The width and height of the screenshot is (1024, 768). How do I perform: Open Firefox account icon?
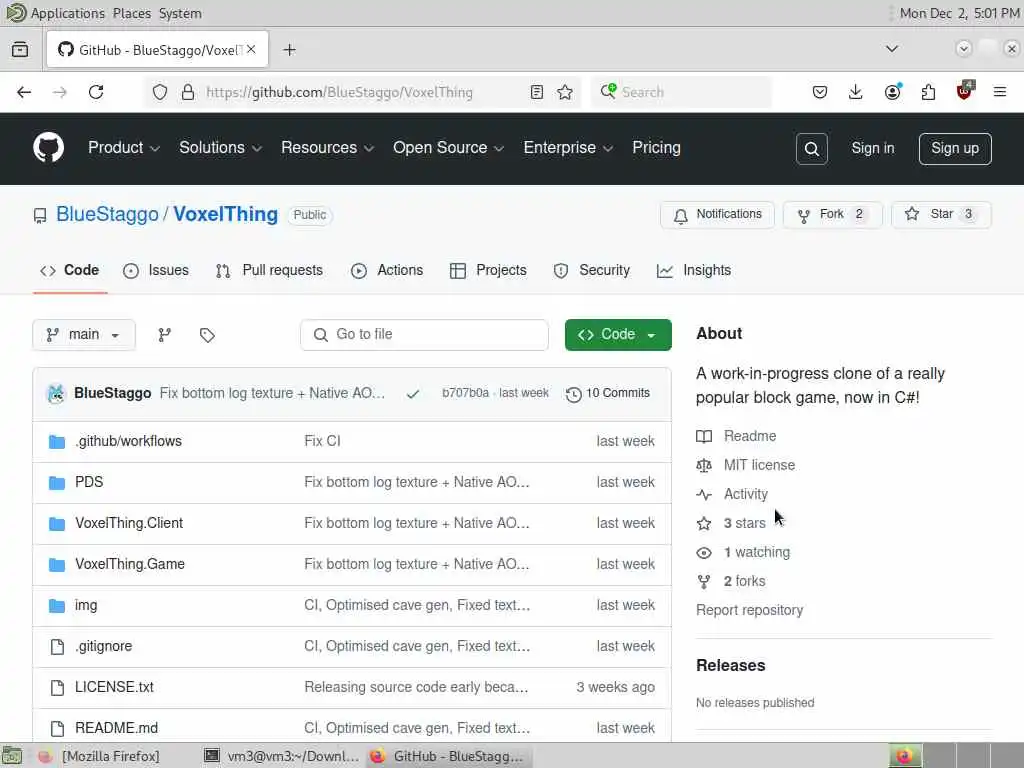[892, 92]
